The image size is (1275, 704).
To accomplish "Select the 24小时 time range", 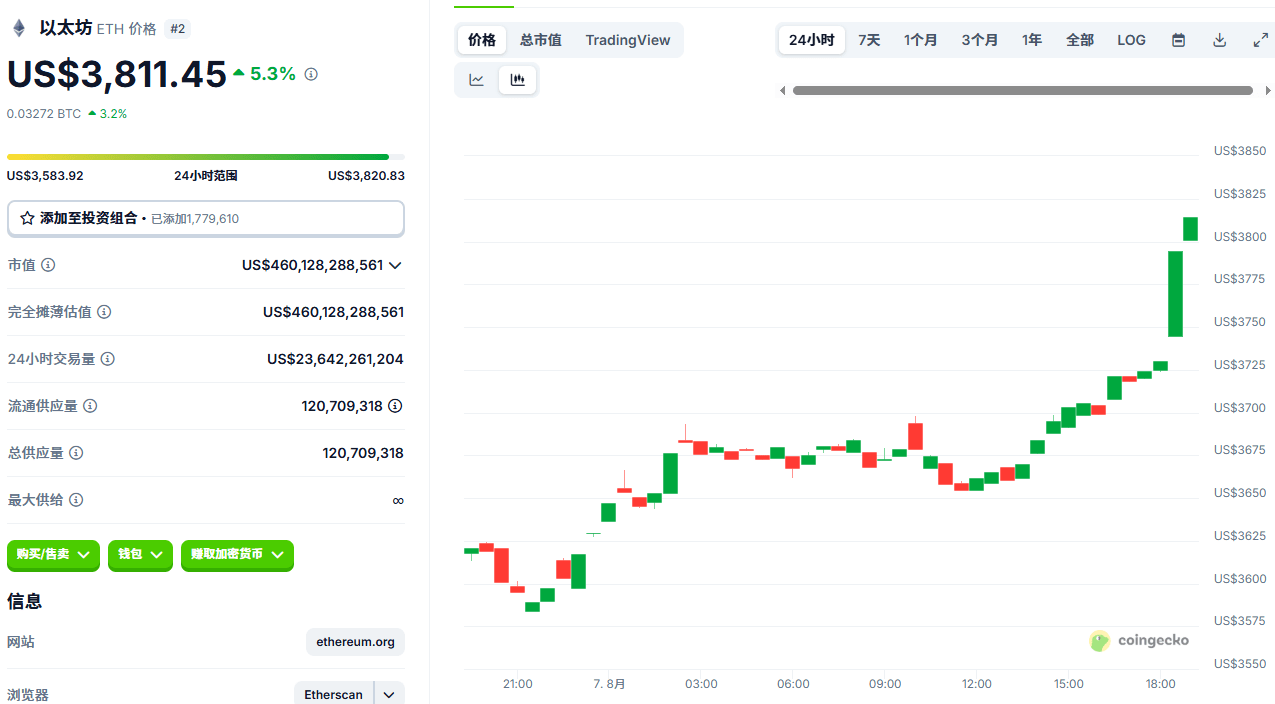I will click(x=811, y=40).
